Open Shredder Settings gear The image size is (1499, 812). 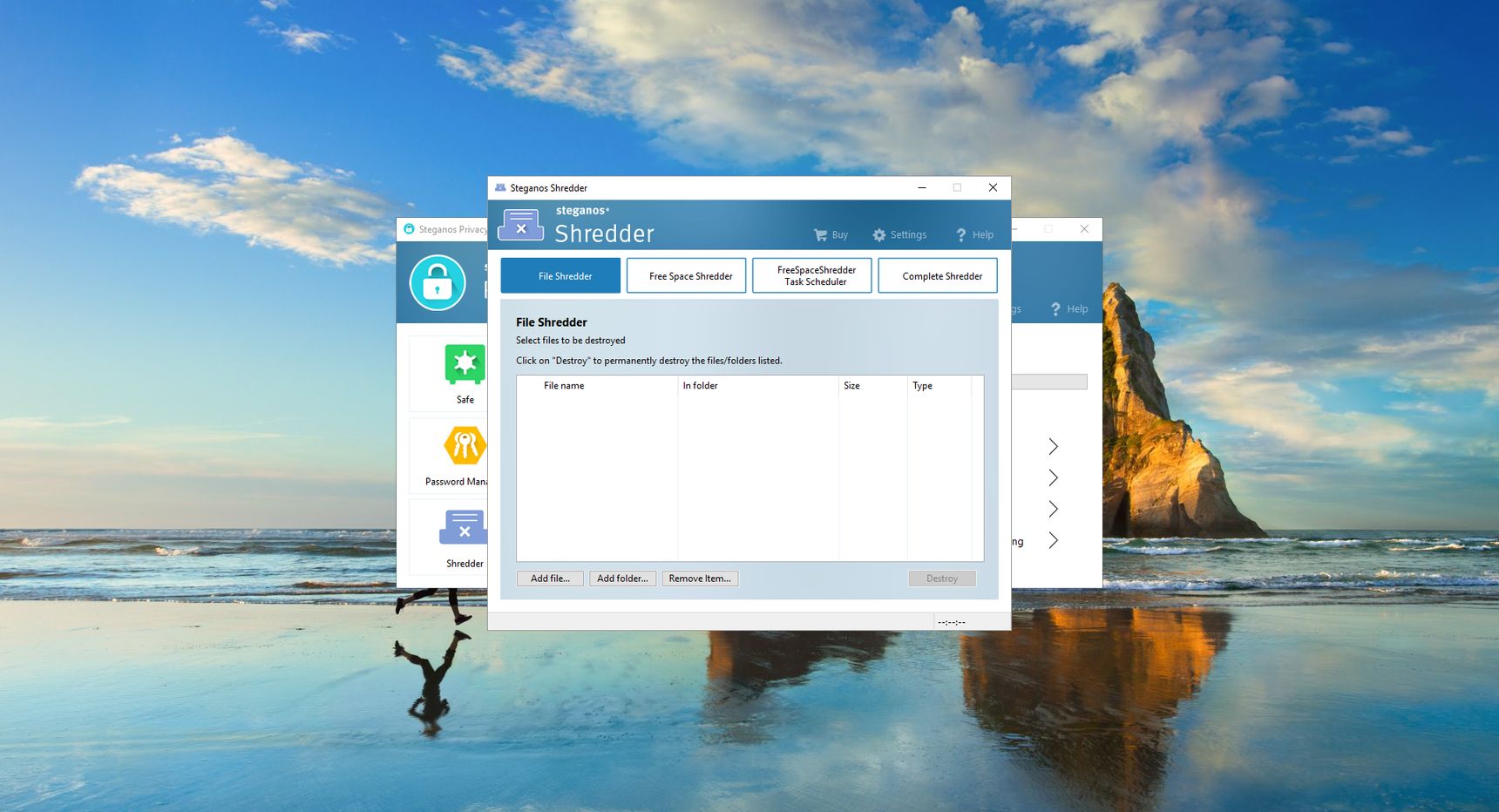(899, 235)
